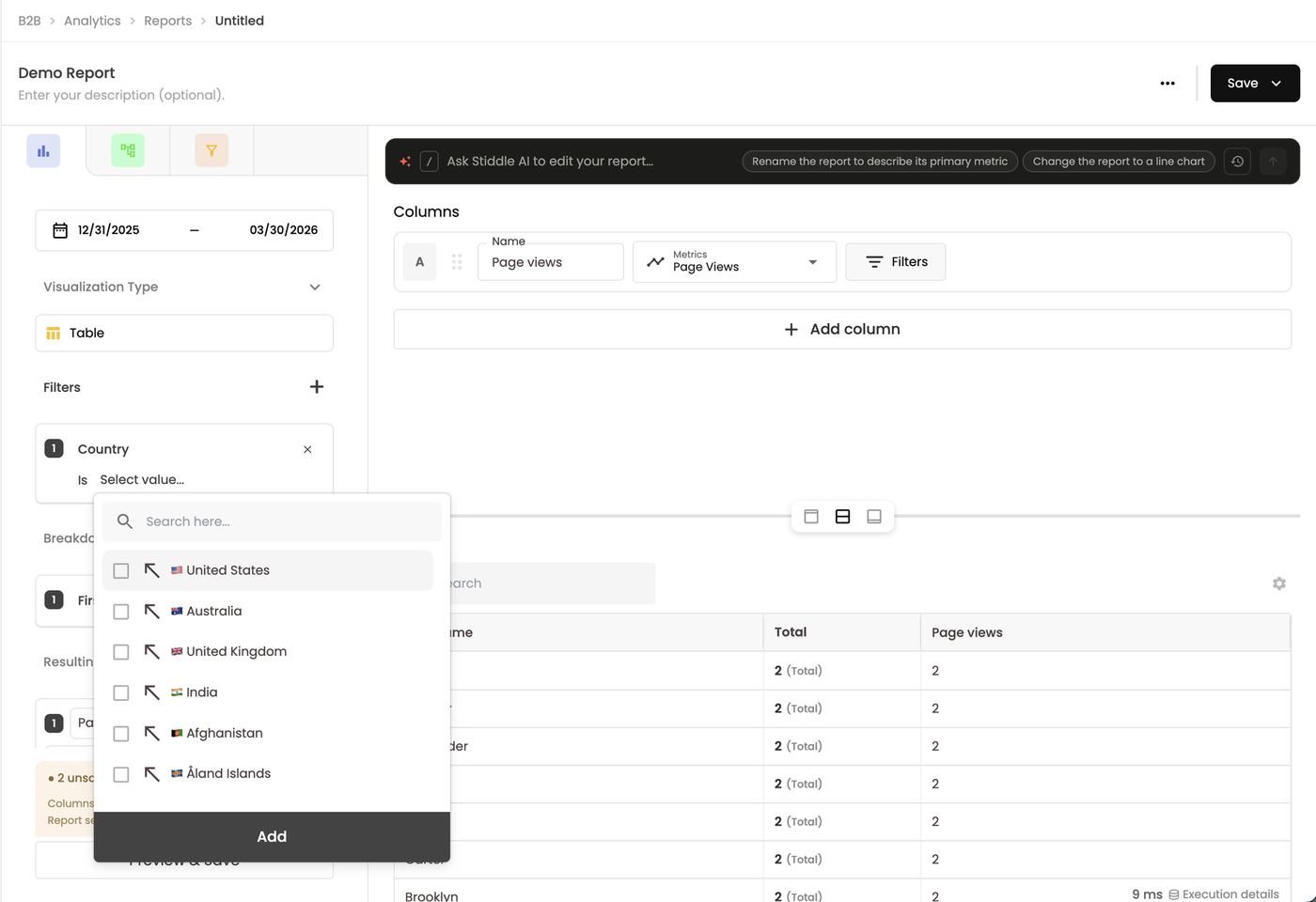Collapse the Visualization Type section
The height and width of the screenshot is (902, 1316).
click(315, 288)
